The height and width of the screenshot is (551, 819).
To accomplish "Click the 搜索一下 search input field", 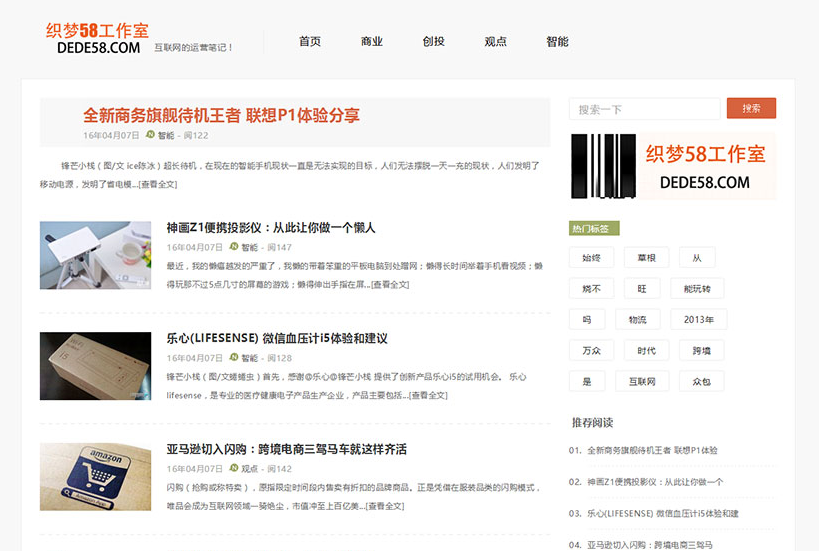I will 645,109.
